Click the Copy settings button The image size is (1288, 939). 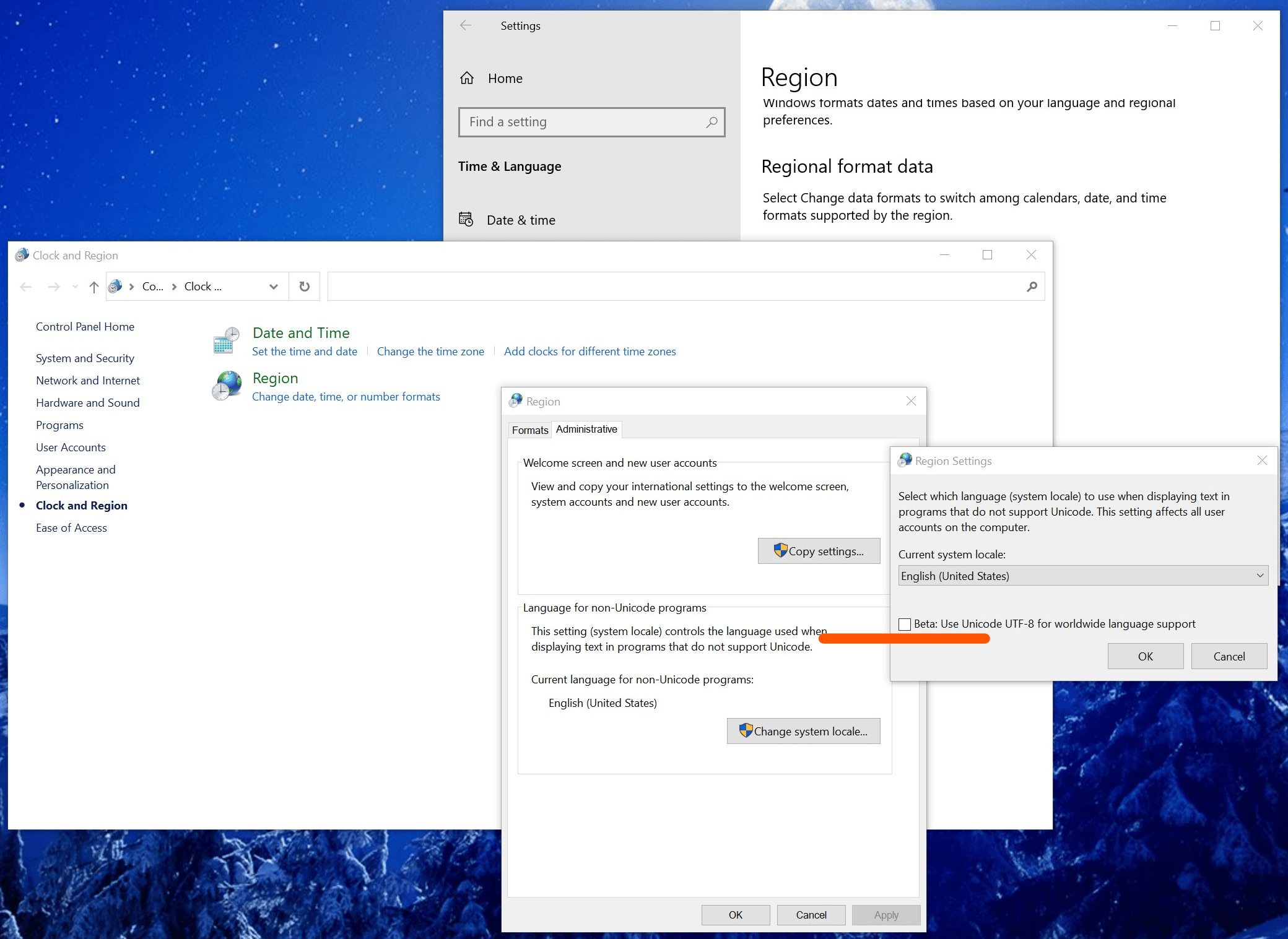pyautogui.click(x=819, y=550)
